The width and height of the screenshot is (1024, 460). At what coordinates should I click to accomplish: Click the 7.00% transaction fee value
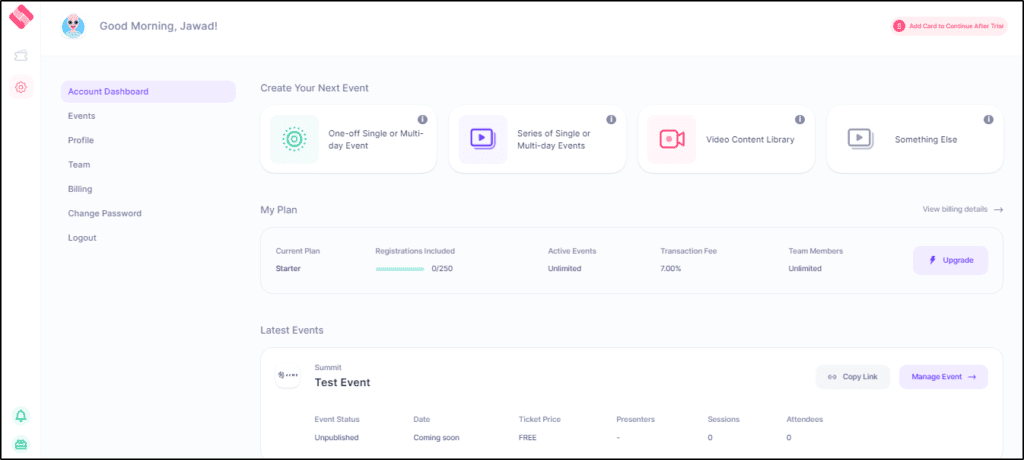[671, 269]
